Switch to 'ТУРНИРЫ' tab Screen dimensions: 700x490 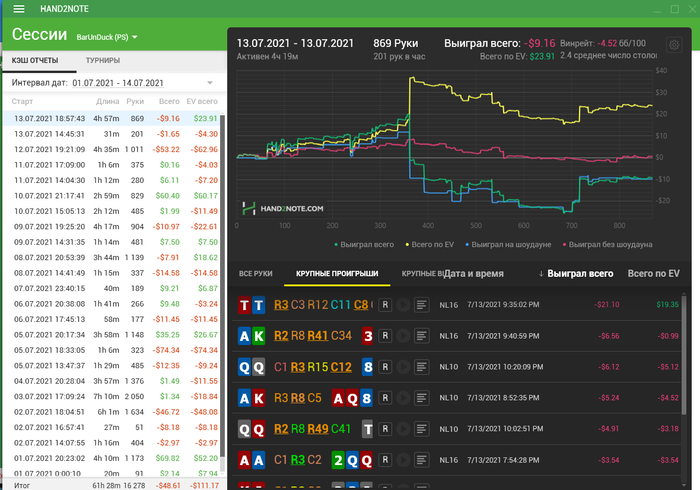(x=103, y=60)
